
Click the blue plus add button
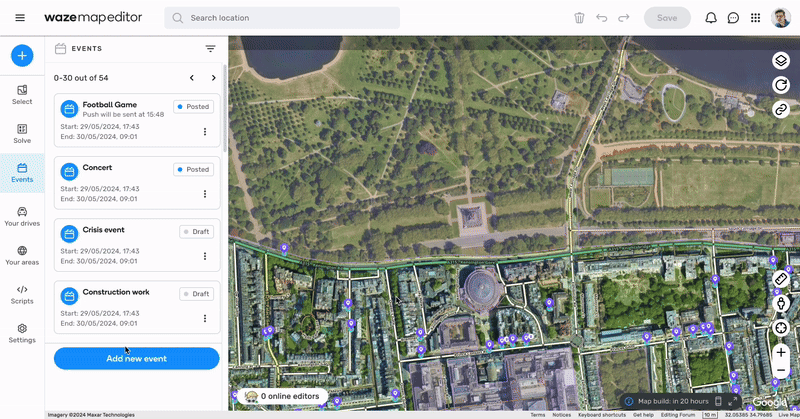(22, 56)
